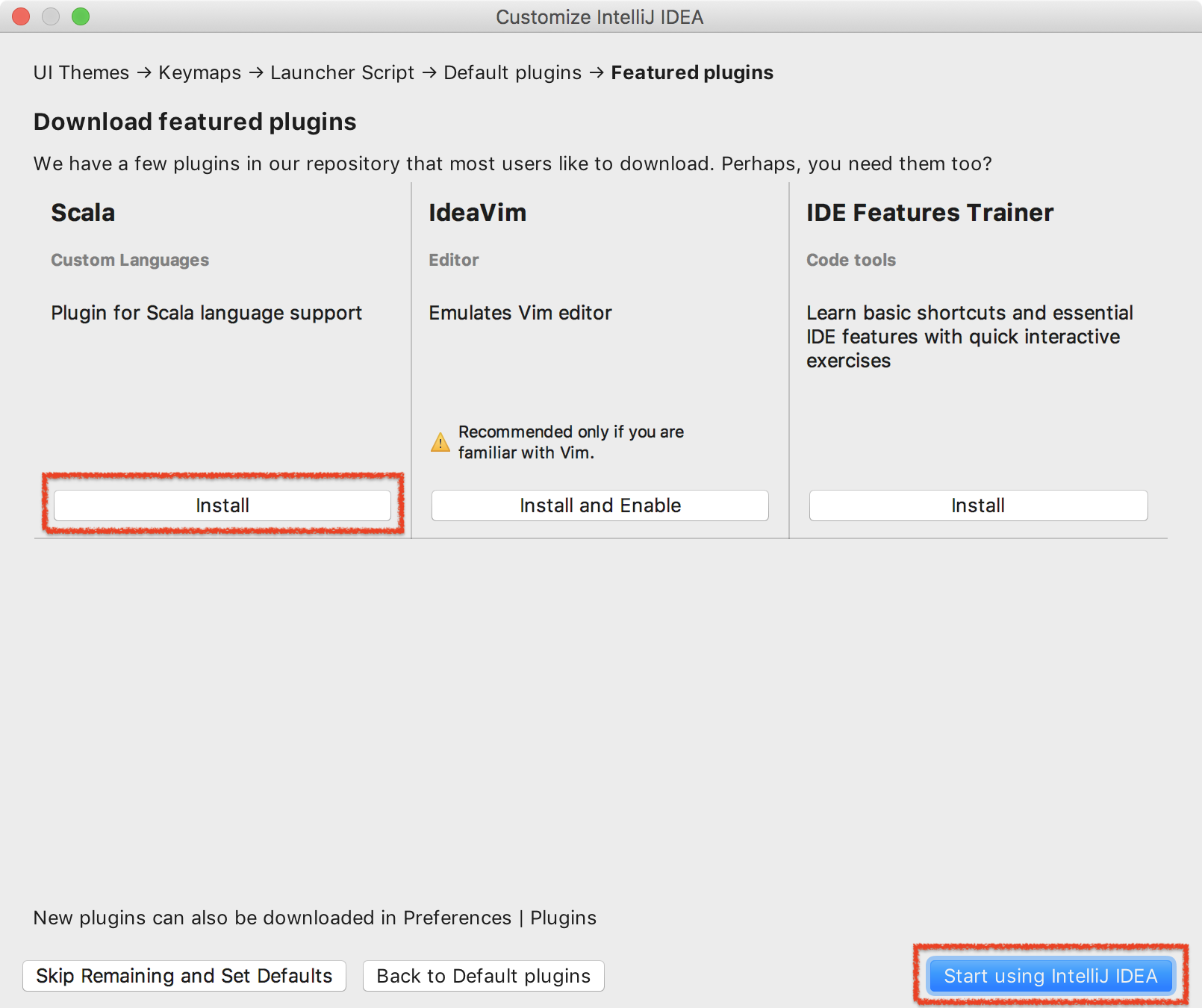
Task: Click the Custom Languages category label
Action: [x=130, y=260]
